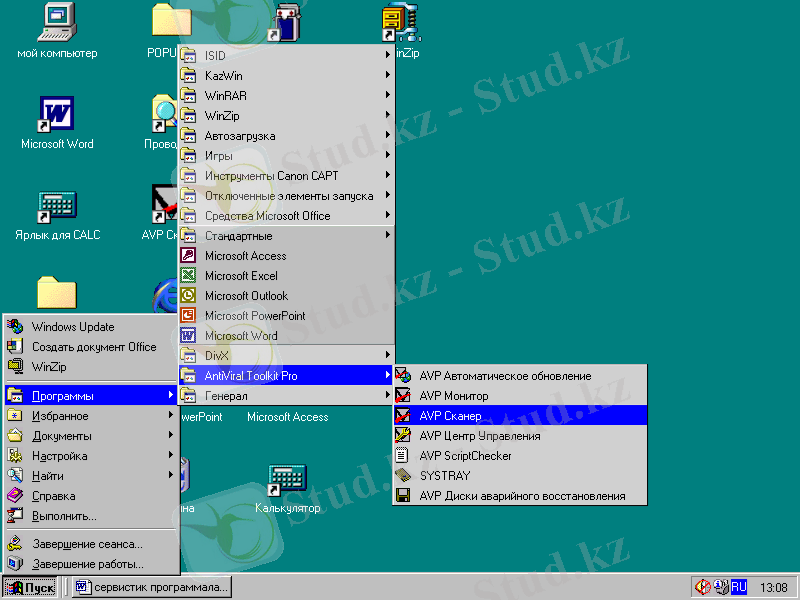Click the AVP Автоматическое обновление icon

403,376
